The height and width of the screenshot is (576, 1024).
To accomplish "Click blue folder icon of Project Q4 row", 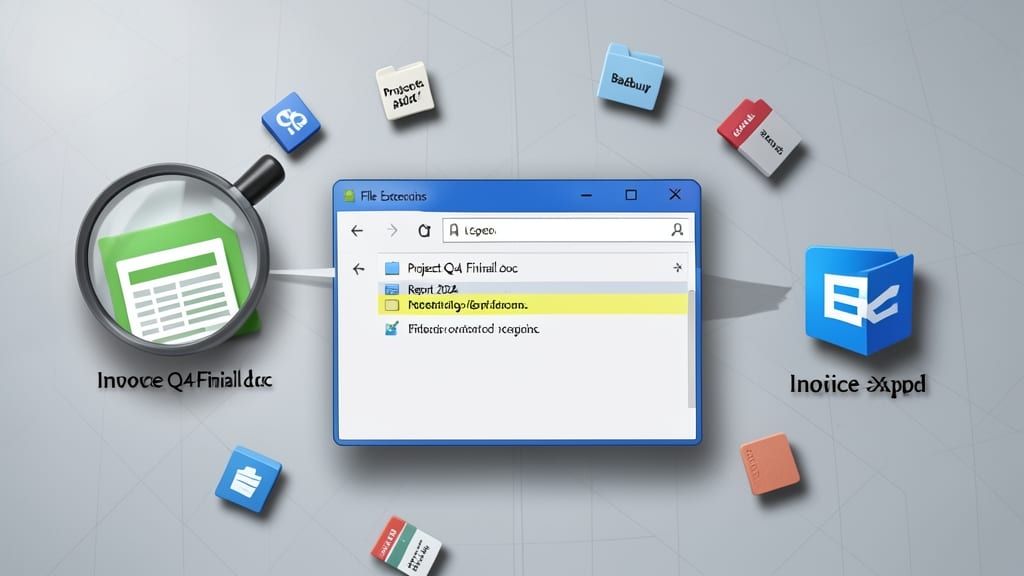I will 392,268.
